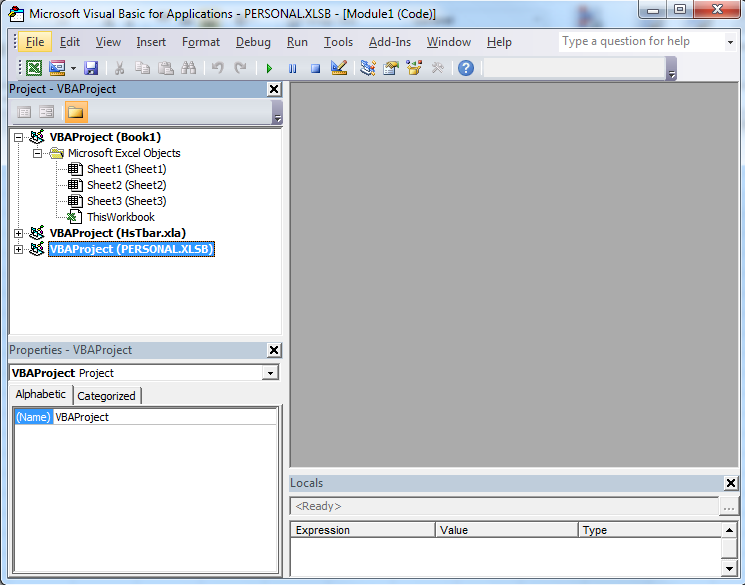
Task: Select Sheet2 (Sheet2) in project tree
Action: pos(126,185)
